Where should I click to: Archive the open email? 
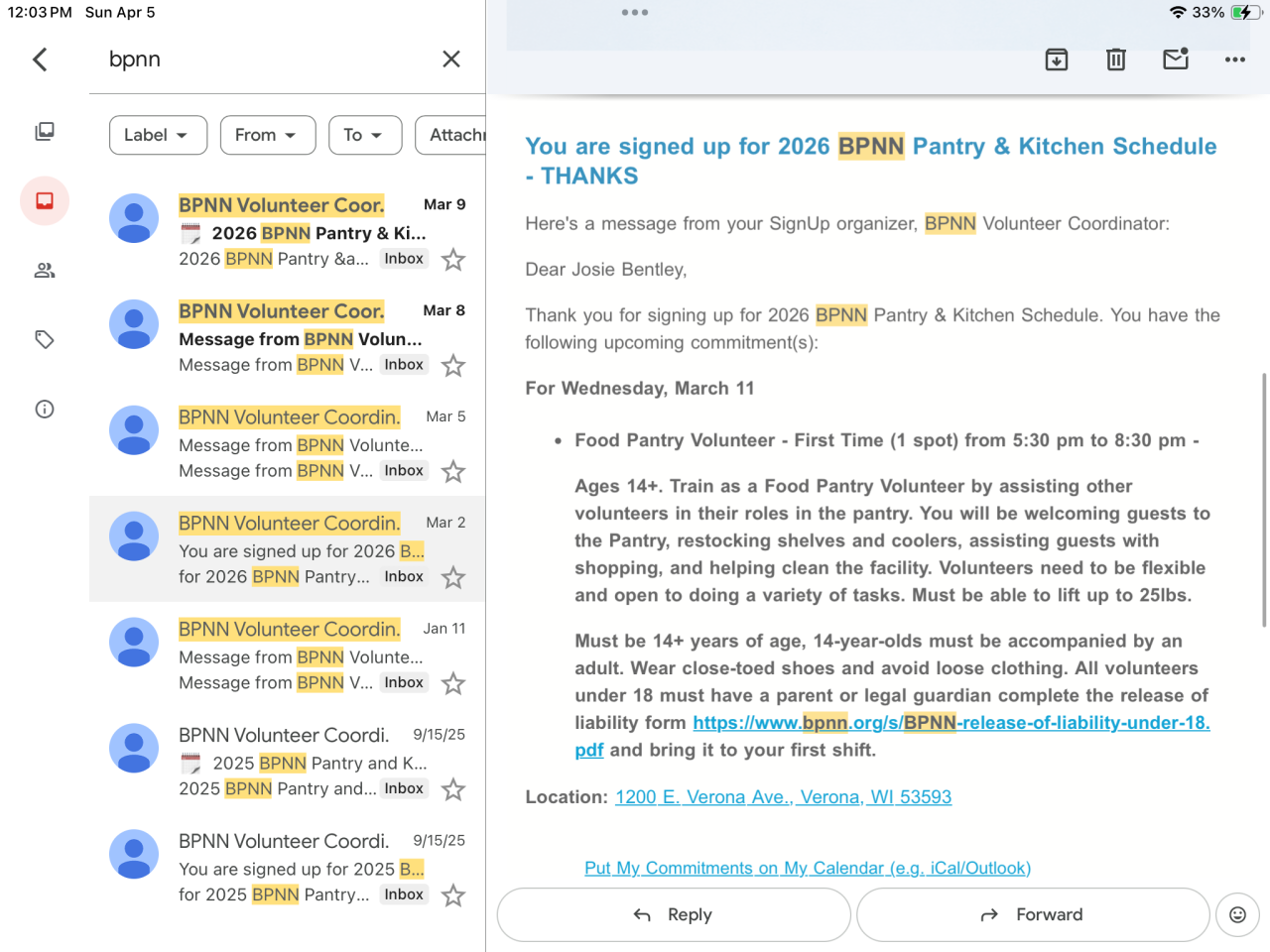click(x=1057, y=59)
